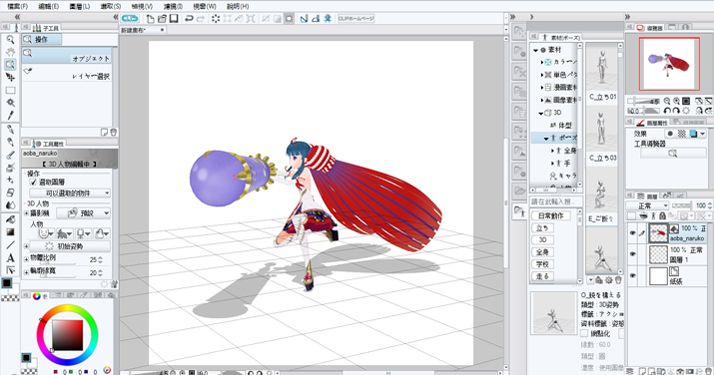Viewport: 714px width, 375px height.
Task: Select the Gradient tool in left toolbar
Action: [10, 232]
